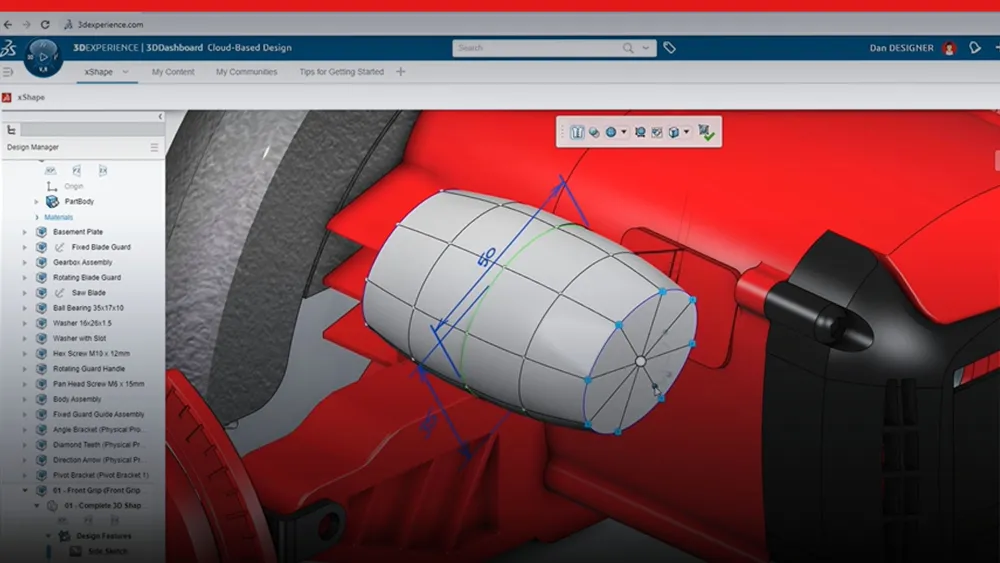The image size is (1000, 563).
Task: Expand the PartBody node
Action: coord(36,201)
